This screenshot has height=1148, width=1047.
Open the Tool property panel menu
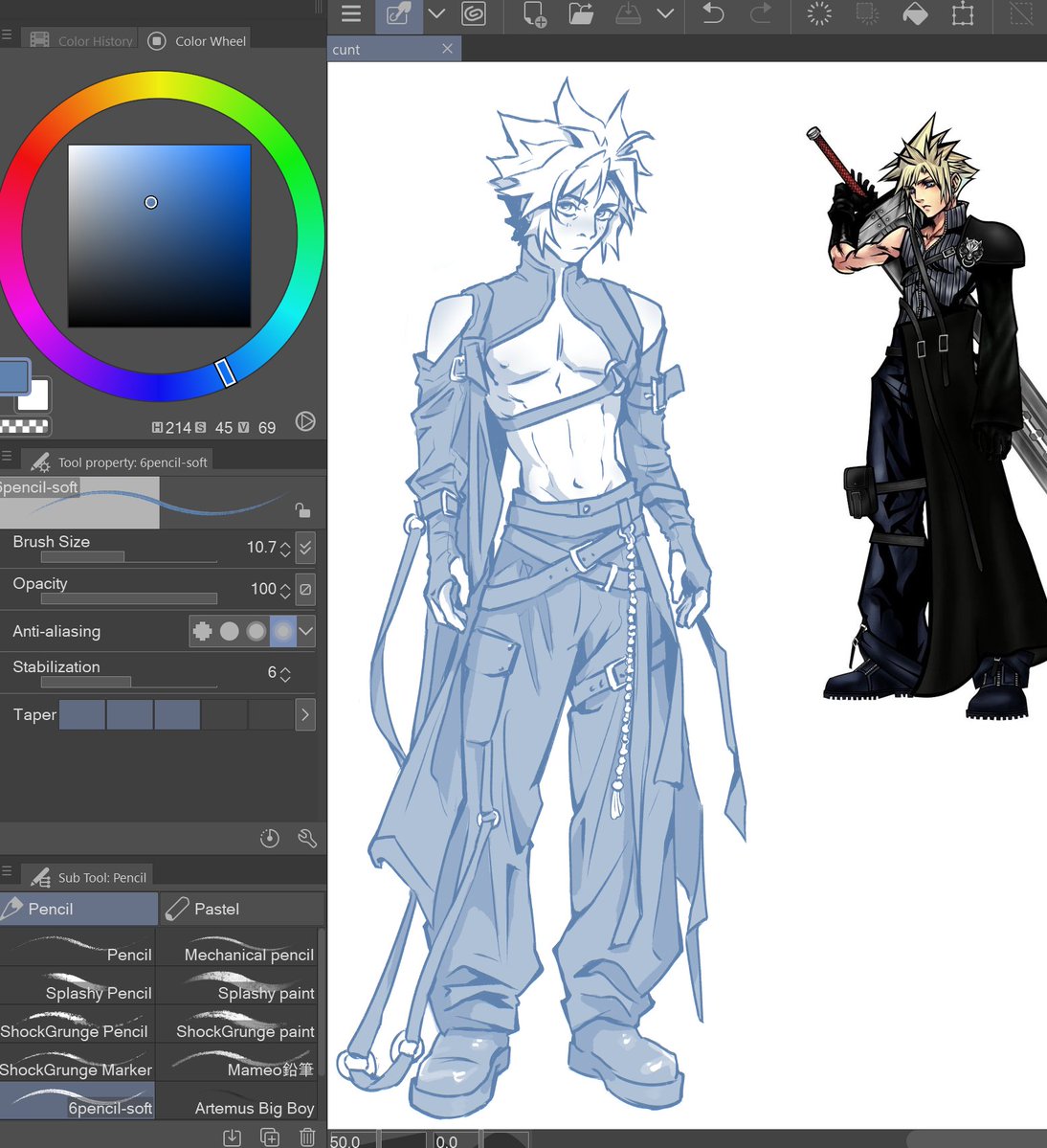point(7,456)
